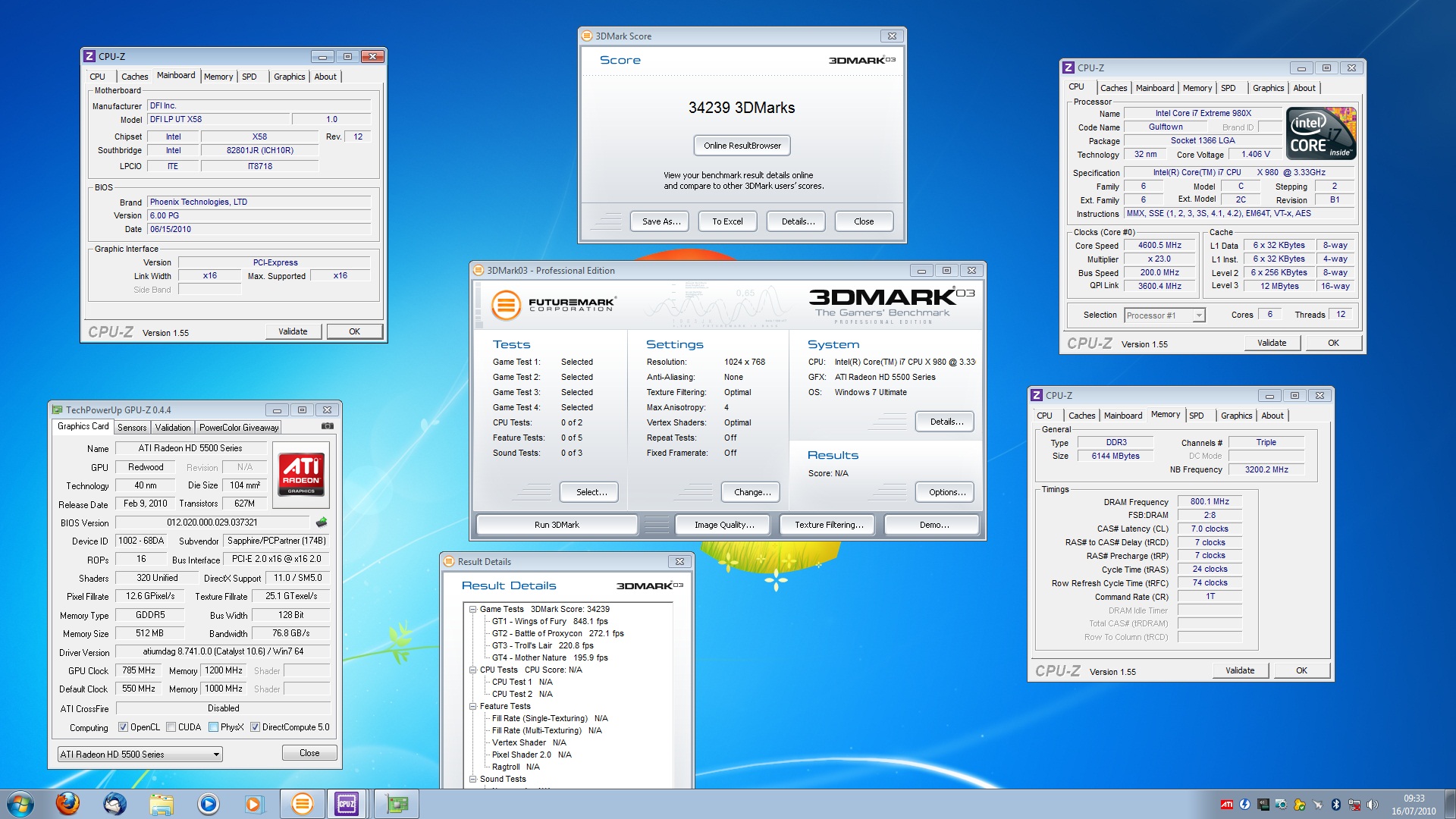The image size is (1456, 819).
Task: Click the GPU-Z screenshot camera icon
Action: 327,426
